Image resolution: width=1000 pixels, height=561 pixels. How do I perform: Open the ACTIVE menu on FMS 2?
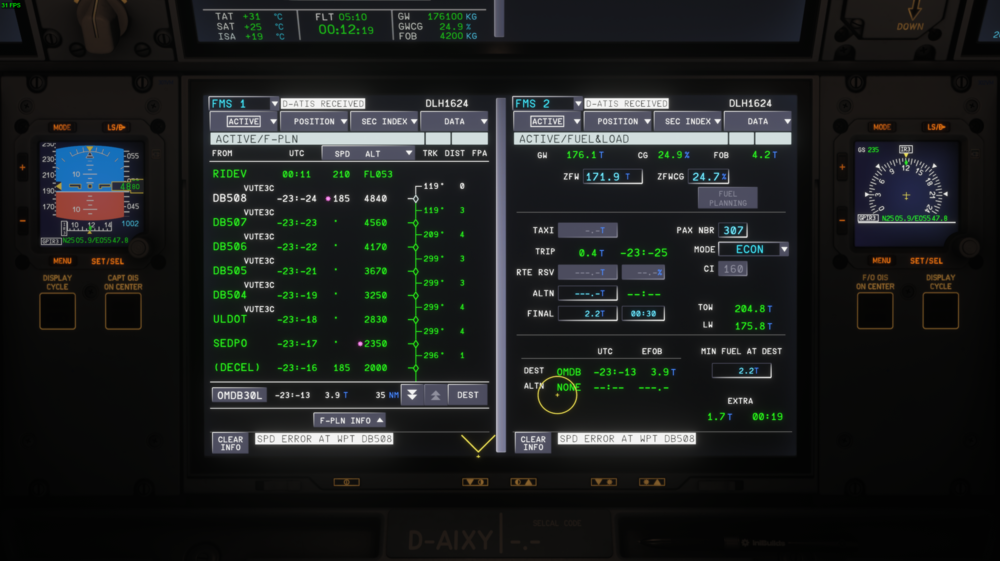coord(548,121)
